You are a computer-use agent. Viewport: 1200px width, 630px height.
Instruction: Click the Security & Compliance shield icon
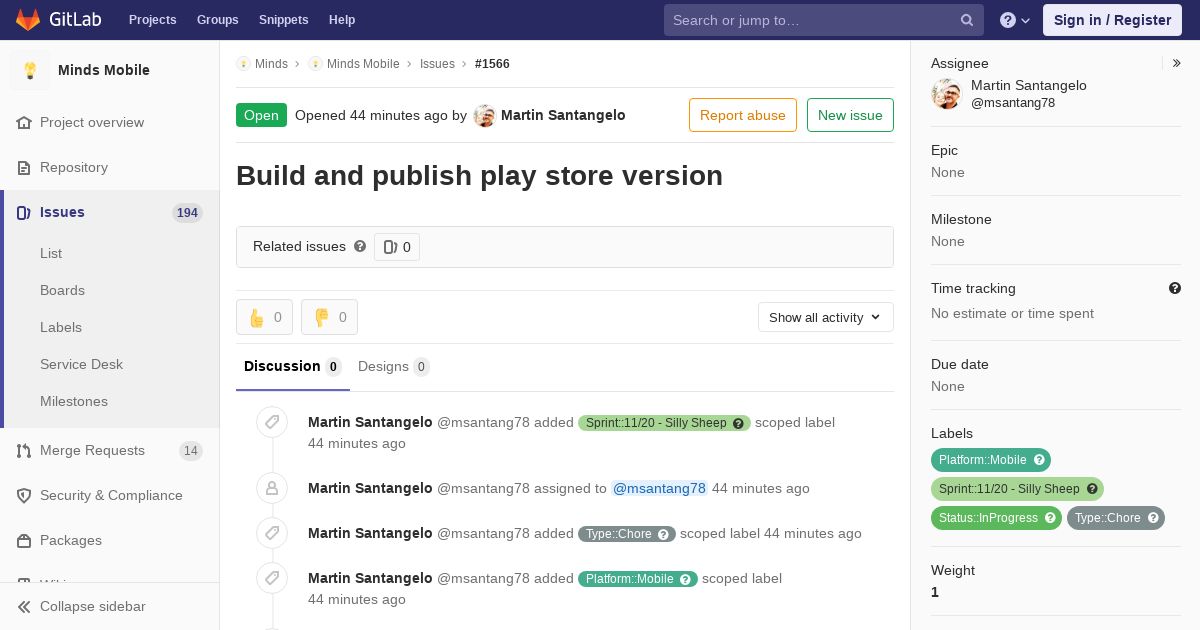coord(24,496)
